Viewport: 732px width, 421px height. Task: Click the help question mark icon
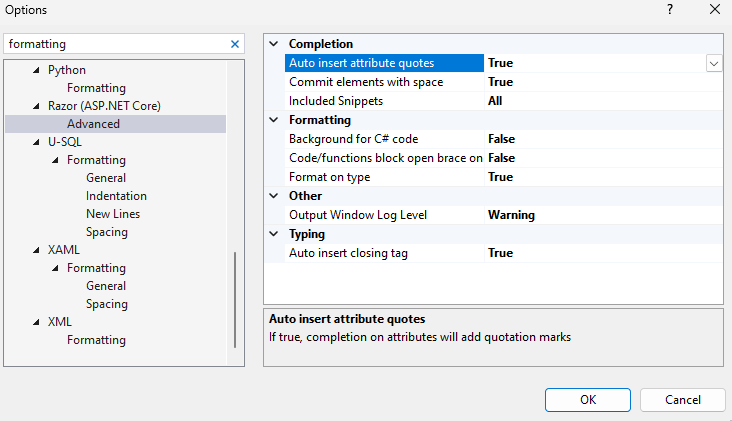point(669,9)
